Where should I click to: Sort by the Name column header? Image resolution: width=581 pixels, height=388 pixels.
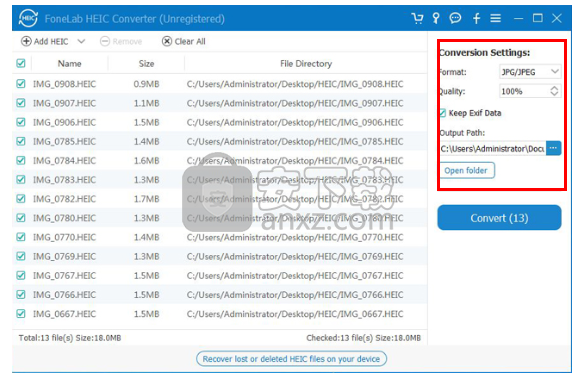pos(70,64)
